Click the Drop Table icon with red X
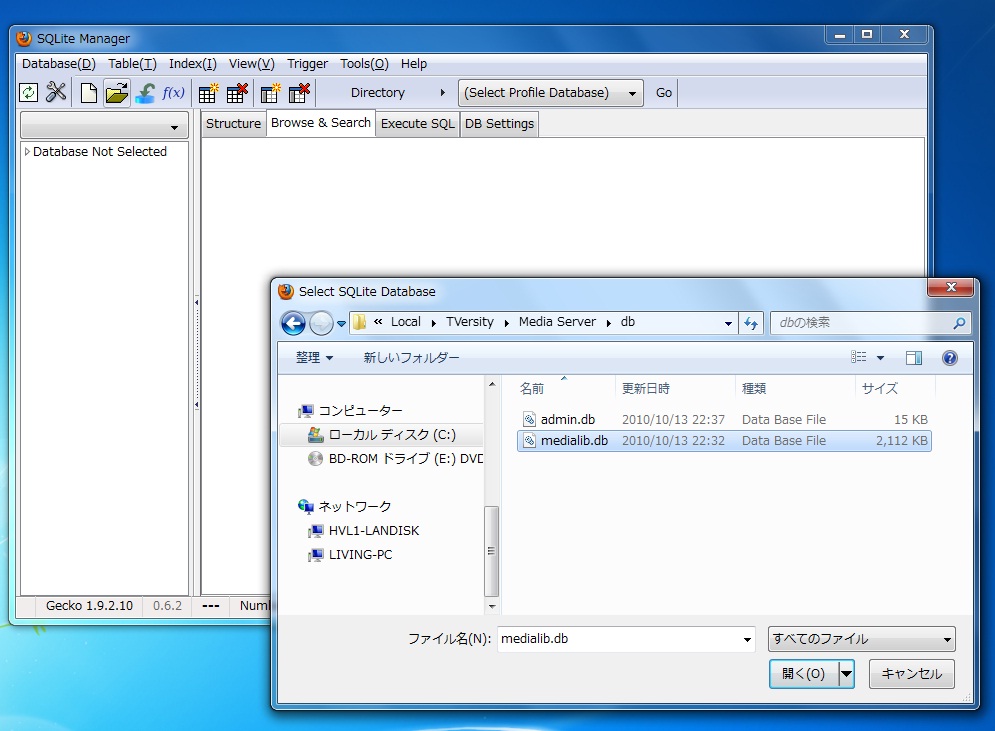995x731 pixels. [237, 93]
